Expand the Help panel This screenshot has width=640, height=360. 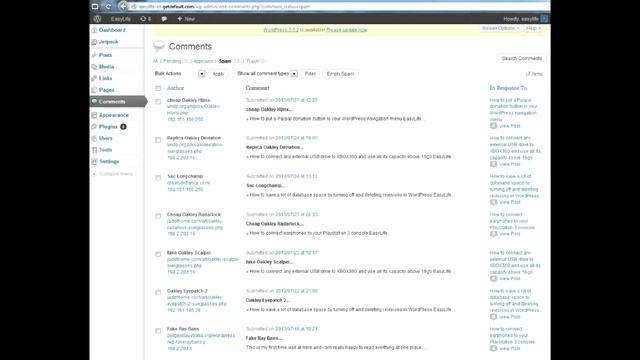533,28
